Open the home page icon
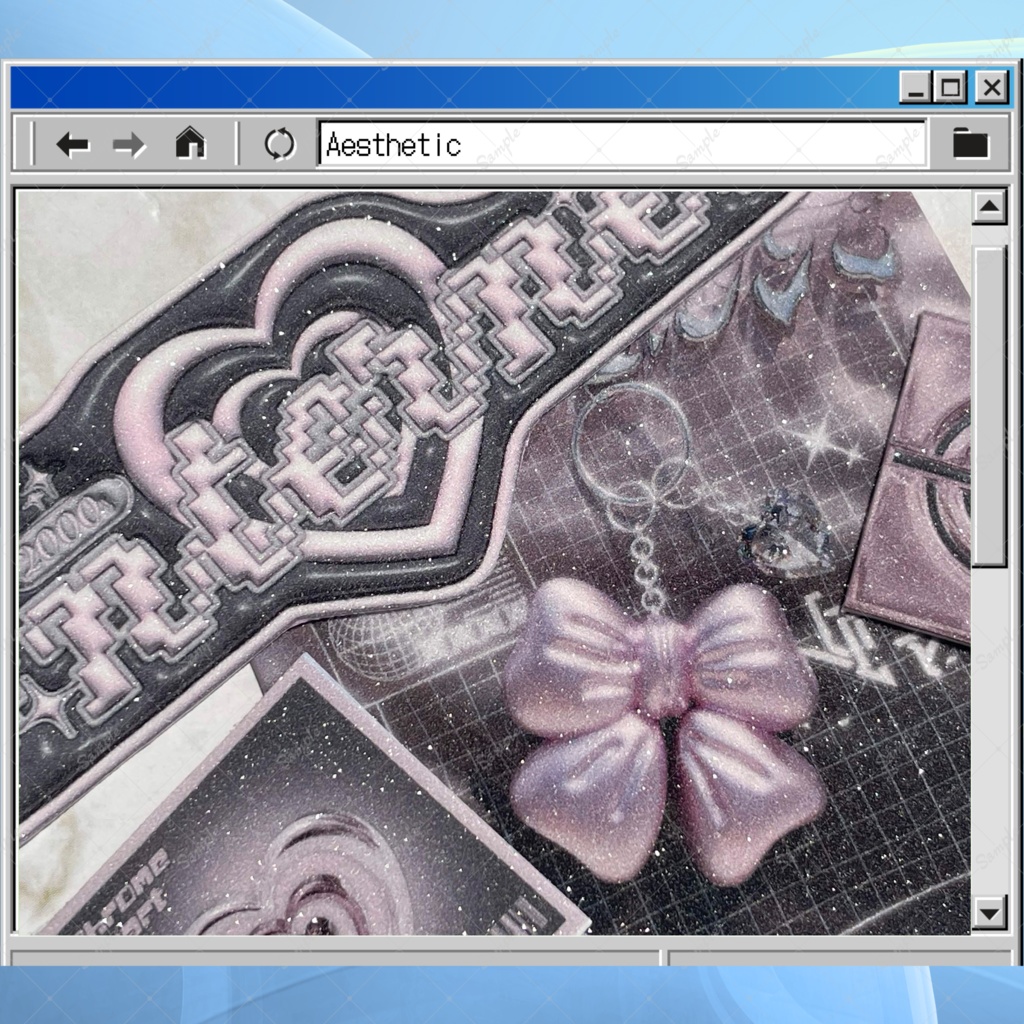 190,142
